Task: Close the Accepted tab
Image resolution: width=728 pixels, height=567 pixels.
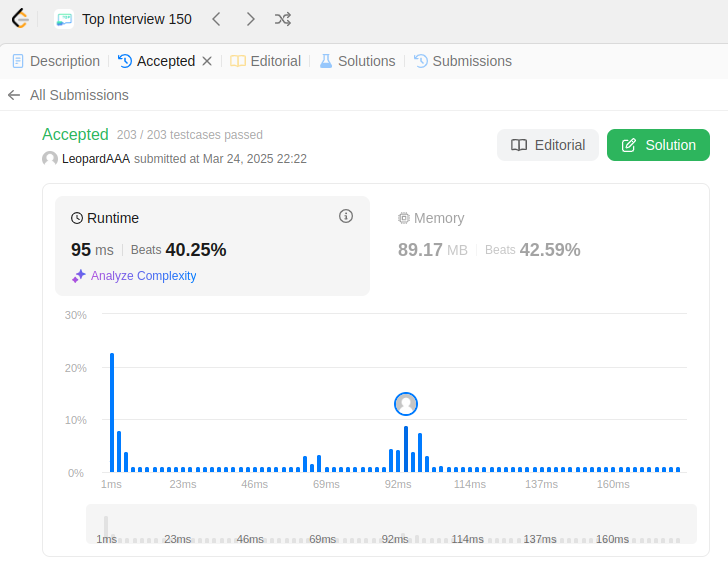Action: [x=207, y=61]
